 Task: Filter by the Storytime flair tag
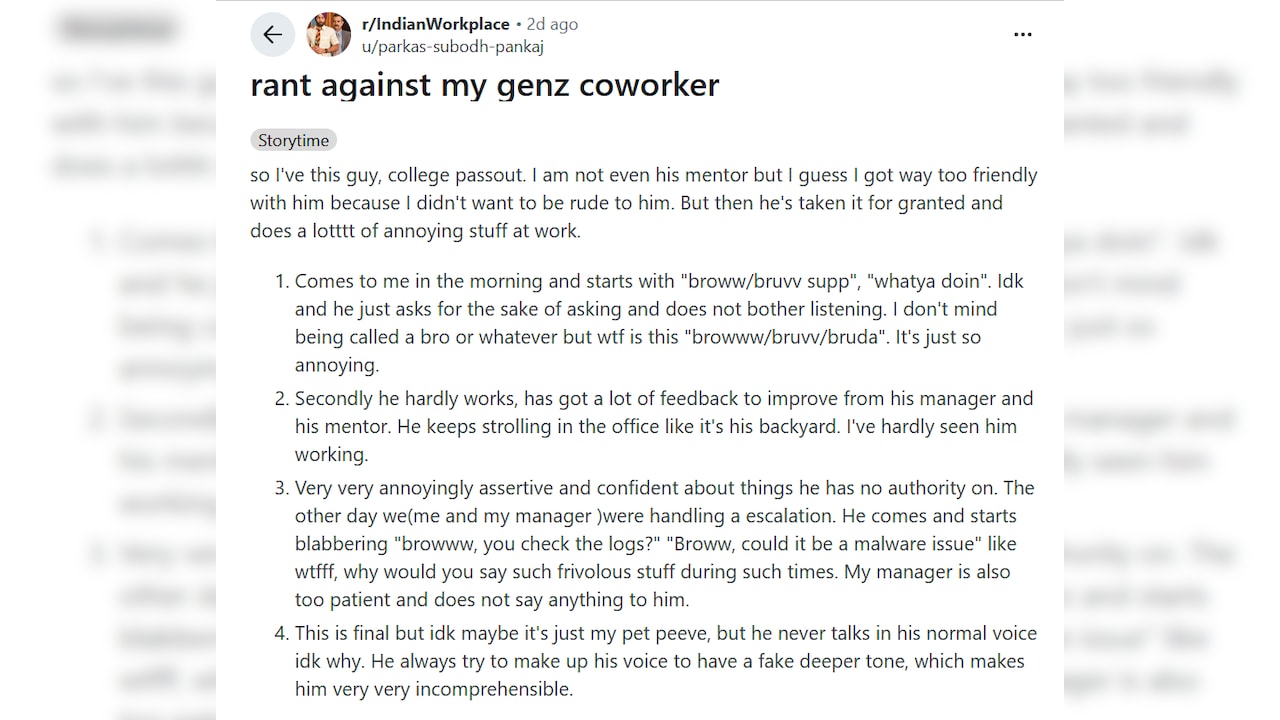pyautogui.click(x=293, y=140)
